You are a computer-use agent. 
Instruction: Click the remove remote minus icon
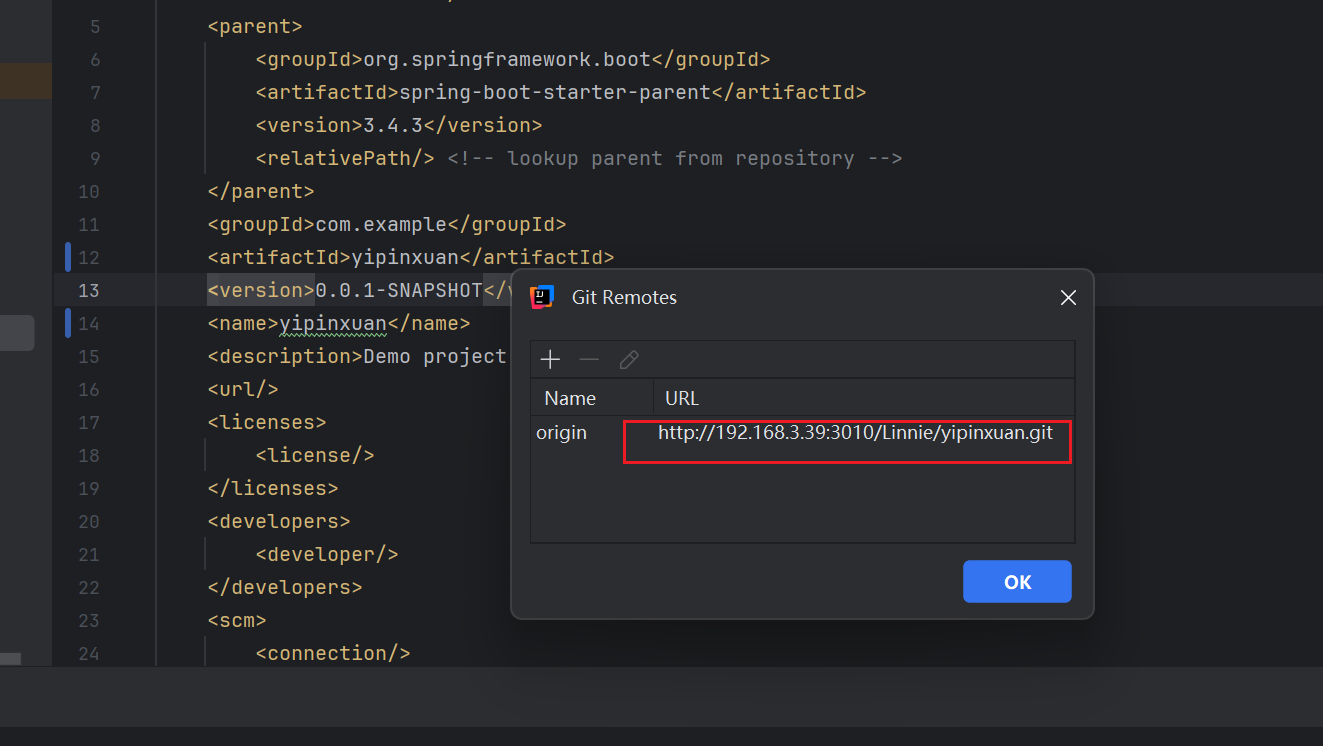pyautogui.click(x=589, y=359)
